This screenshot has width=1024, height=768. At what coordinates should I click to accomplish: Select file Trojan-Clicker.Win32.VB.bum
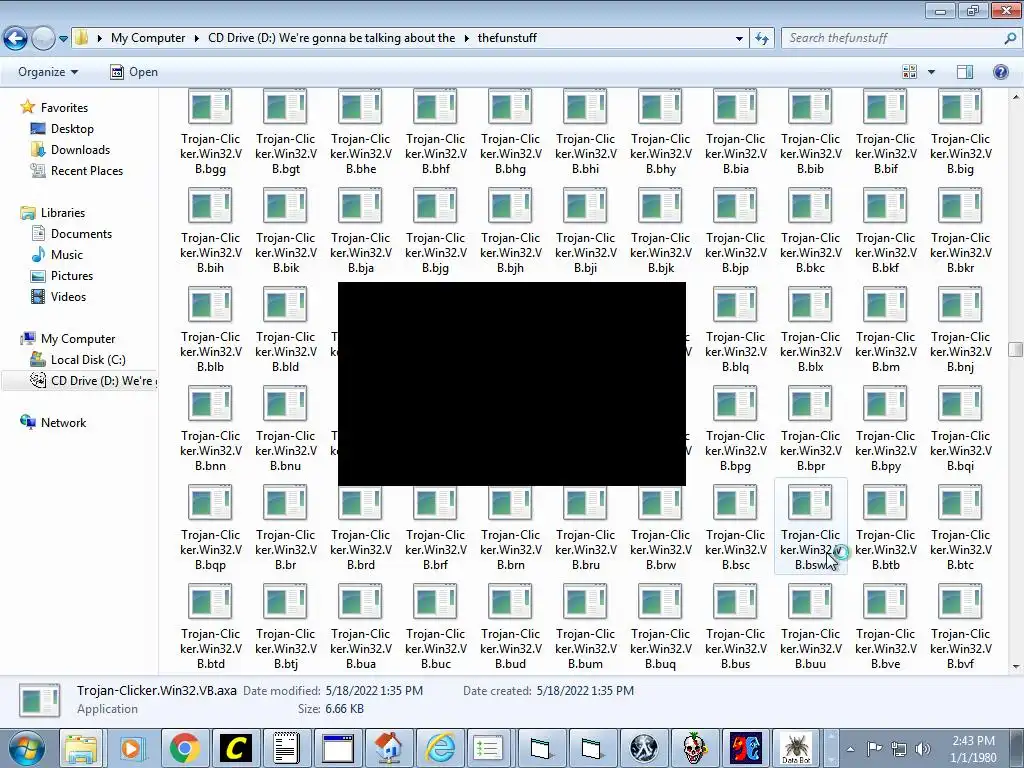[x=585, y=627]
